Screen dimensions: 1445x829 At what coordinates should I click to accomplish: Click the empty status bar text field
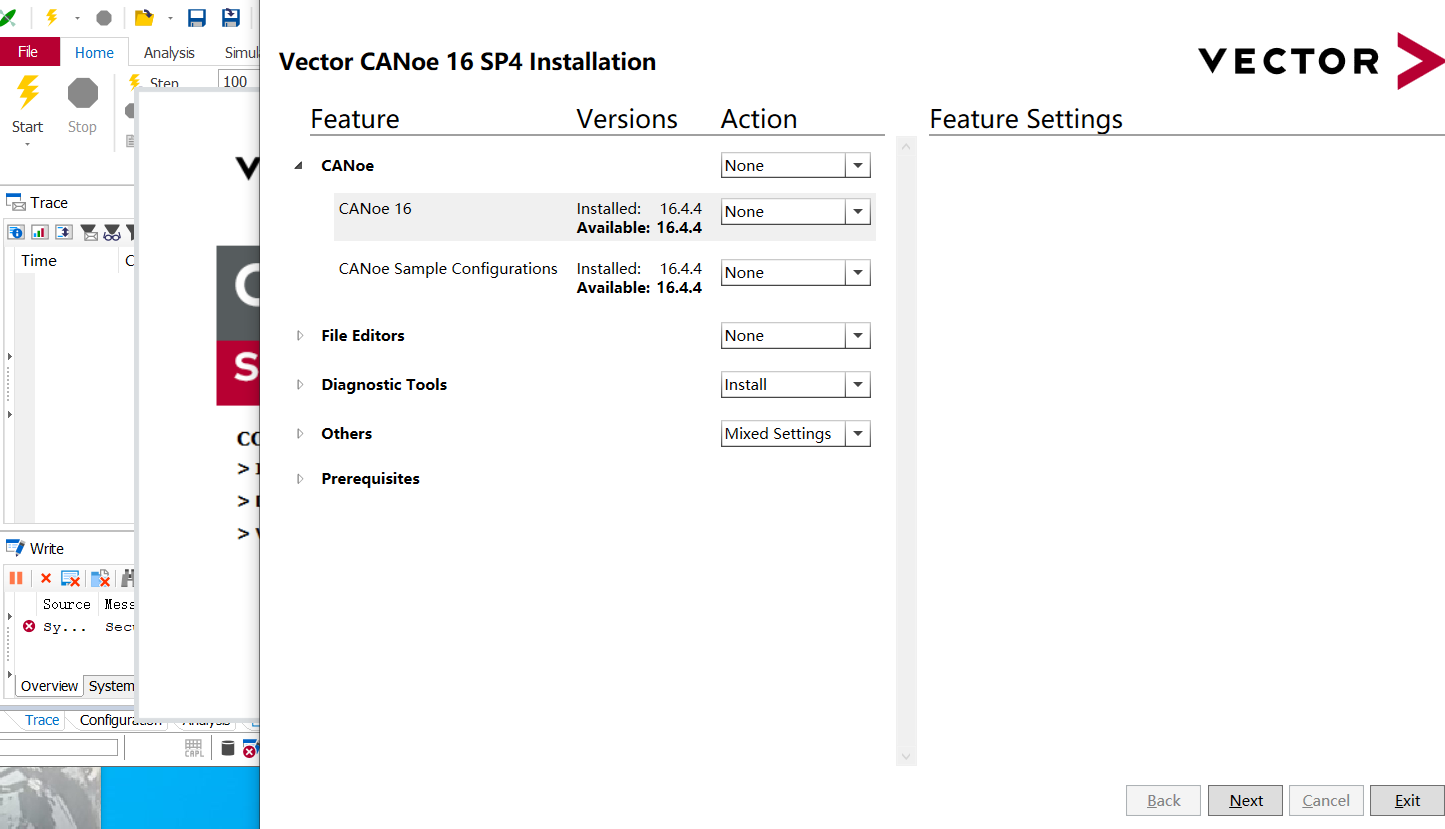coord(59,747)
